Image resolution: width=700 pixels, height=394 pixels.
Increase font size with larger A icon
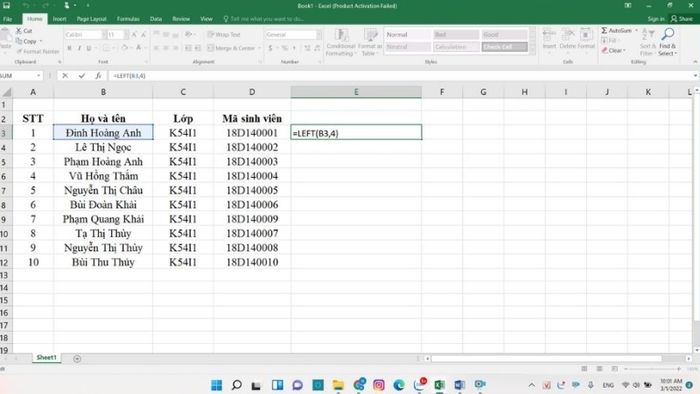click(x=134, y=34)
